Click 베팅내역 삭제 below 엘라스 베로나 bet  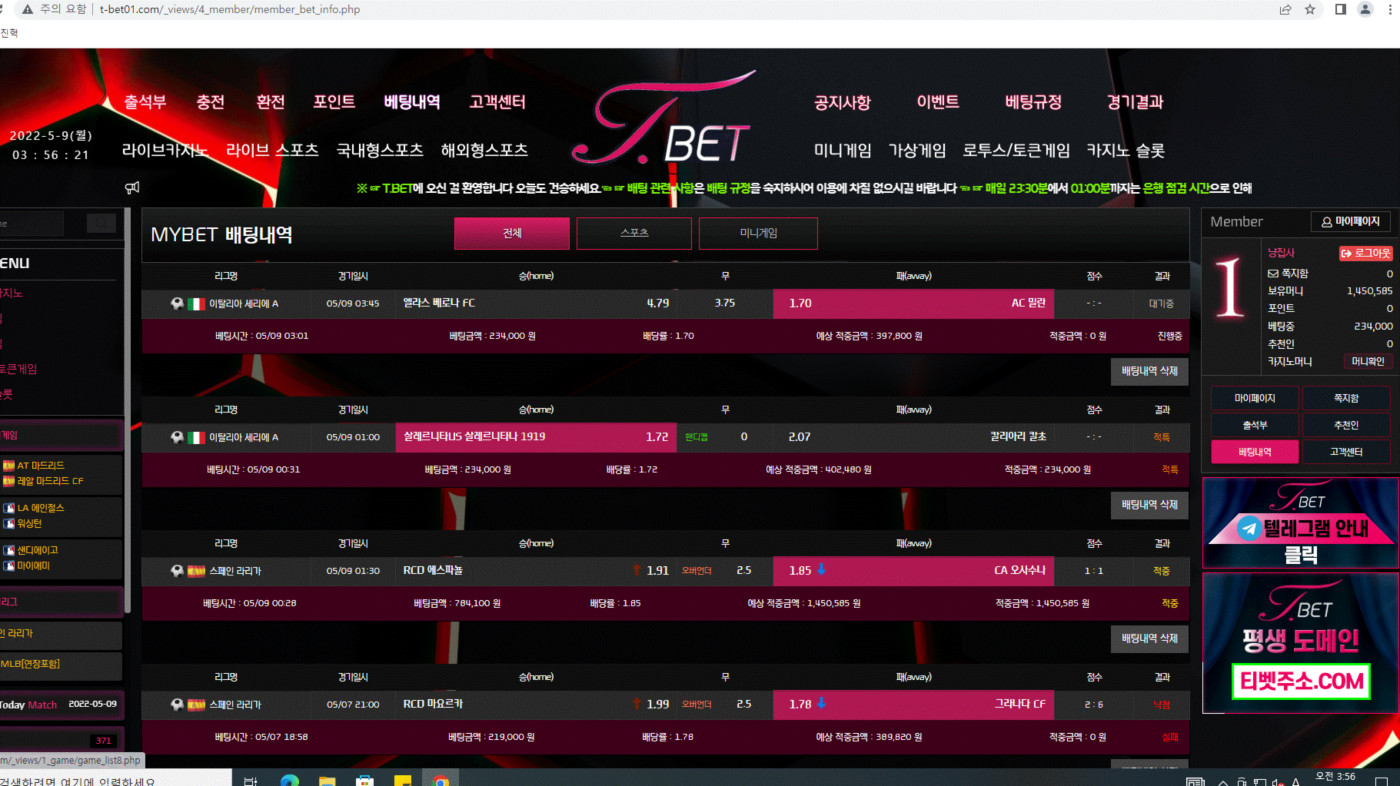point(1149,371)
